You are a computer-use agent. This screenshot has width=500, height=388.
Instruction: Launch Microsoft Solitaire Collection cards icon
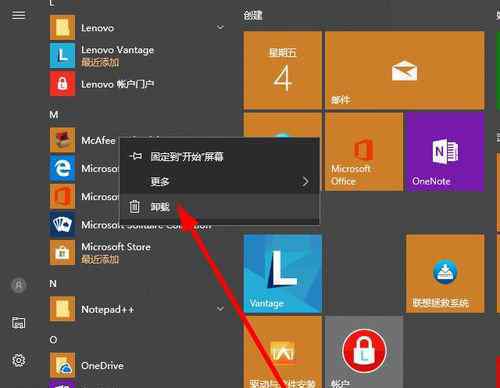[x=62, y=224]
